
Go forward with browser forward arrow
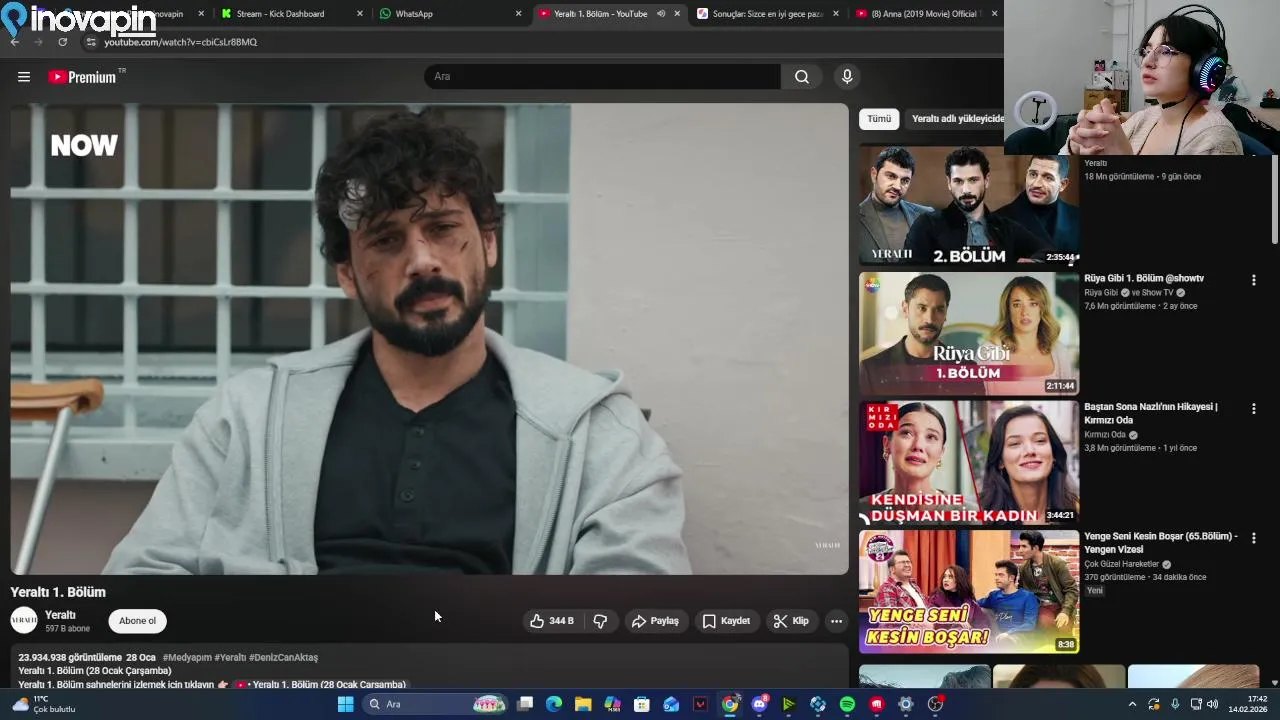pyautogui.click(x=38, y=42)
